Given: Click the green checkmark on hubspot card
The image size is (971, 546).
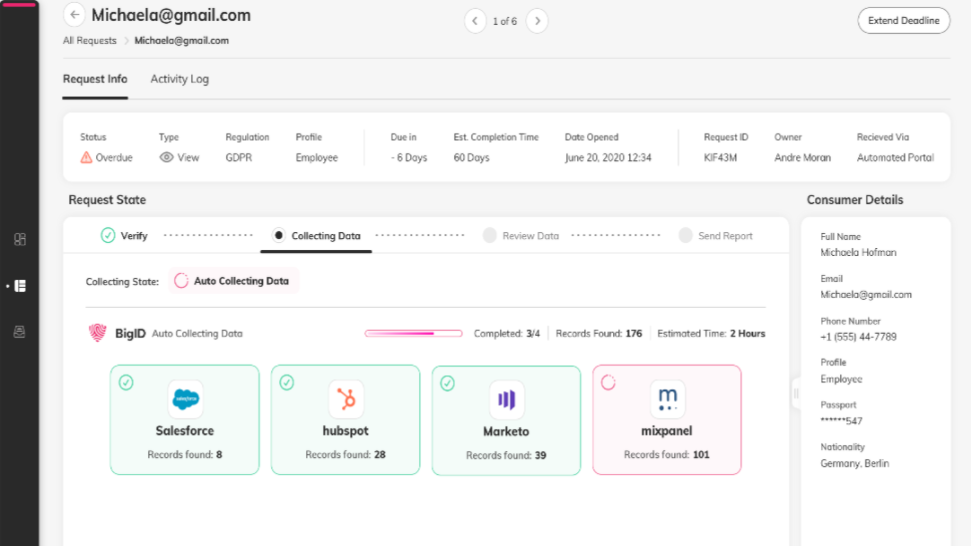Looking at the screenshot, I should click(287, 383).
